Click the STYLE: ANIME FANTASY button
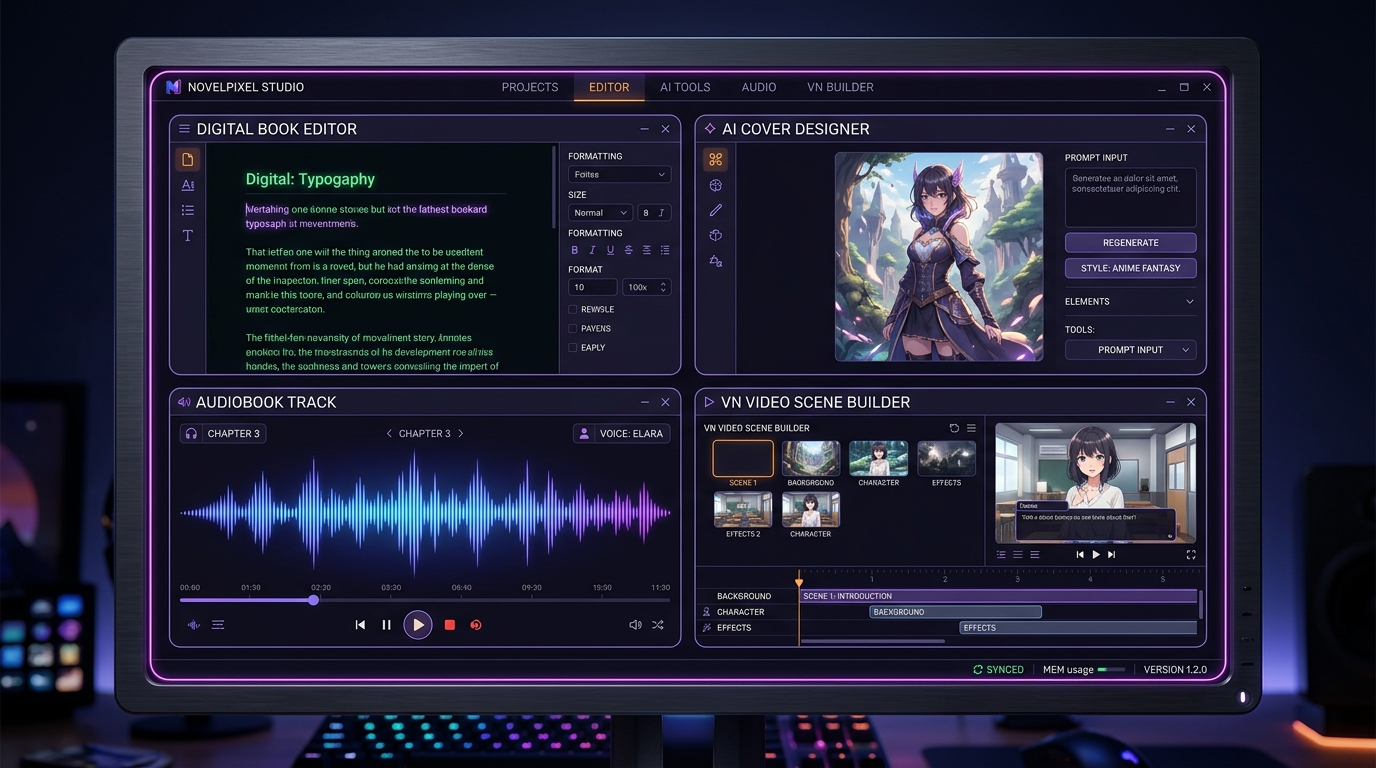The image size is (1376, 768). click(x=1130, y=268)
